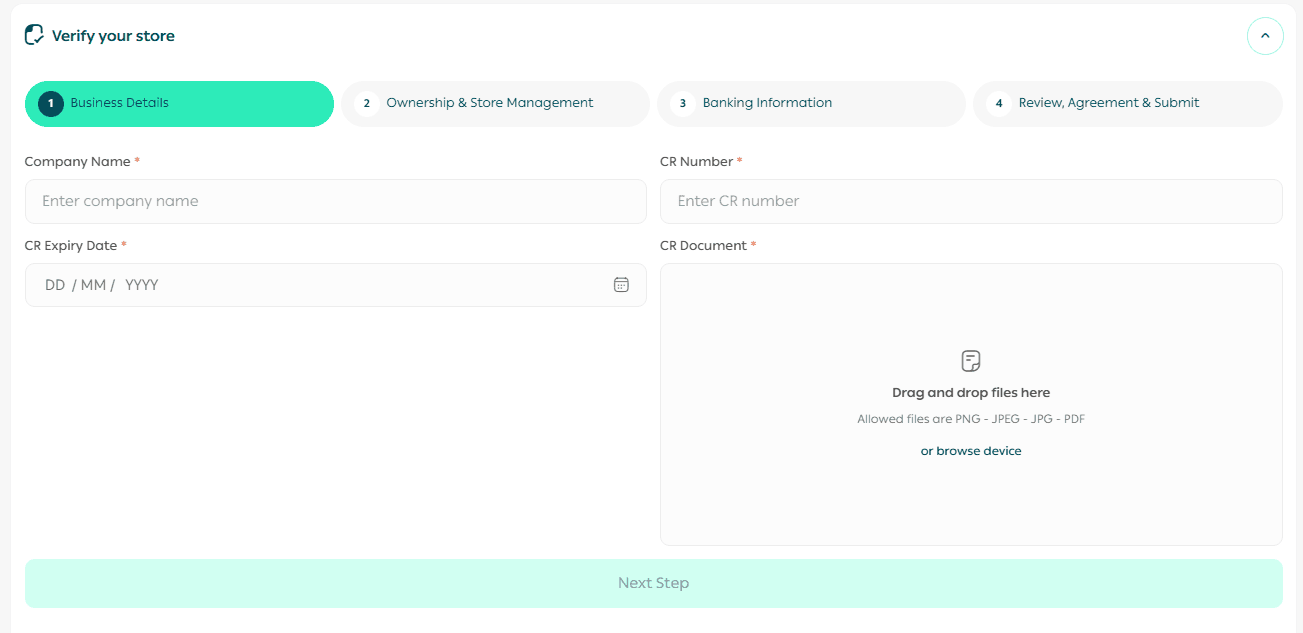Click the CR Expiry Date field
Screen dimensions: 1303x633
(336, 285)
